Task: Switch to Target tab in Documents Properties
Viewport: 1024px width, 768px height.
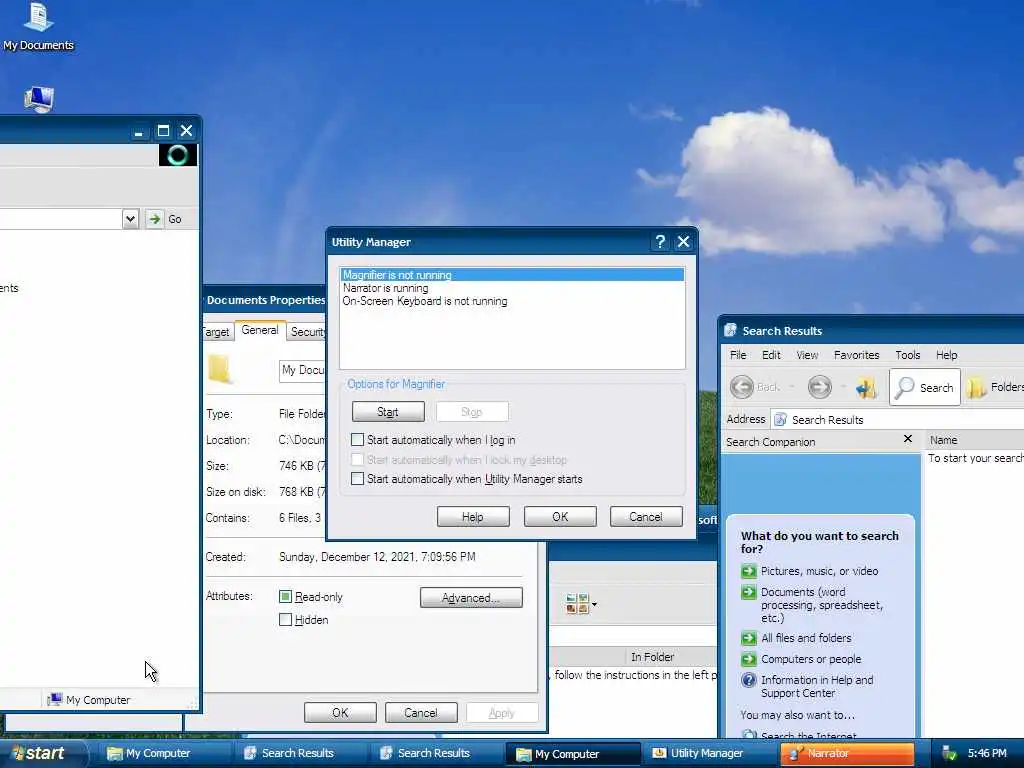Action: click(x=217, y=332)
